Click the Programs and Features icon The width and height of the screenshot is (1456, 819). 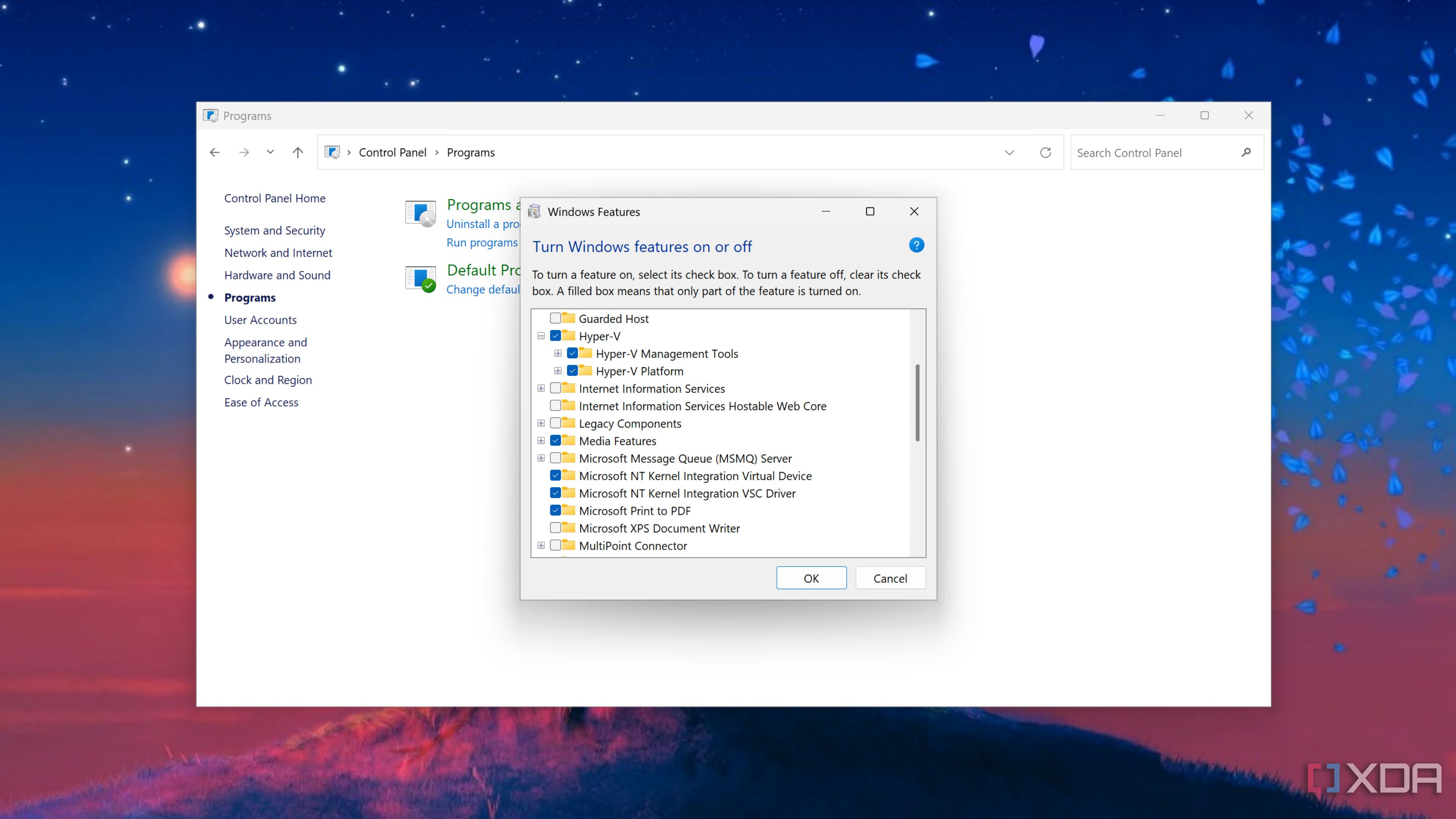[420, 213]
